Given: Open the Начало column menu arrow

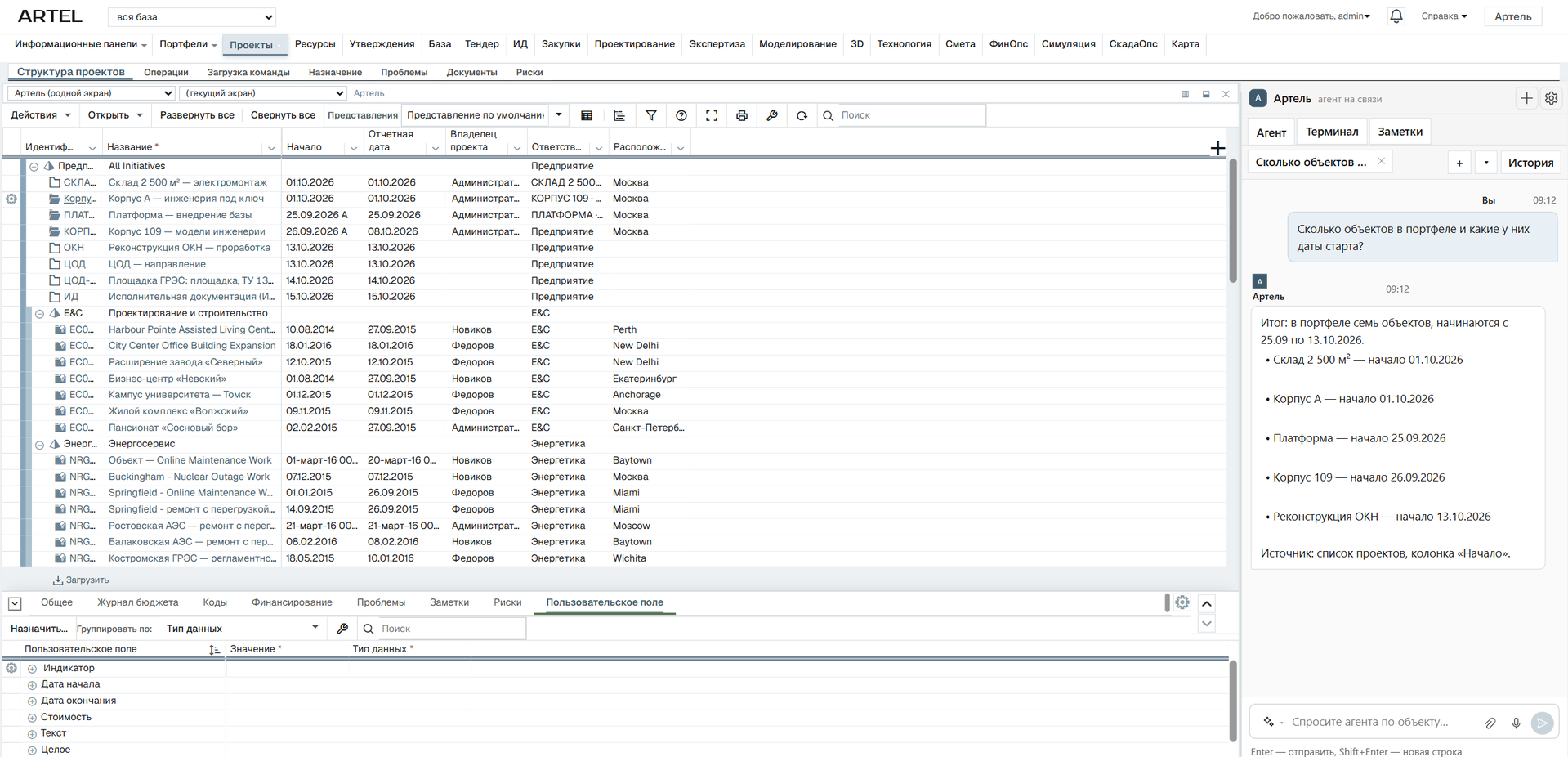Looking at the screenshot, I should point(354,148).
